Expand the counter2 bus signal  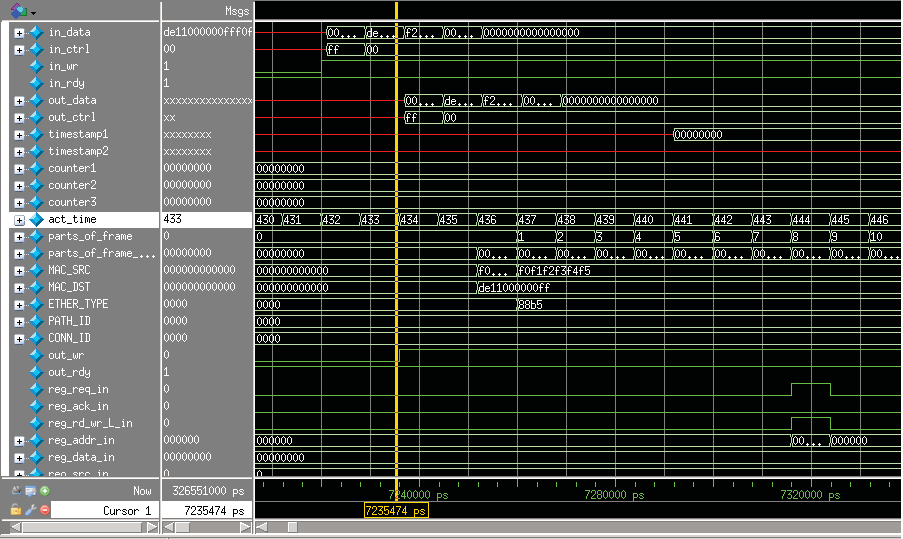19,186
